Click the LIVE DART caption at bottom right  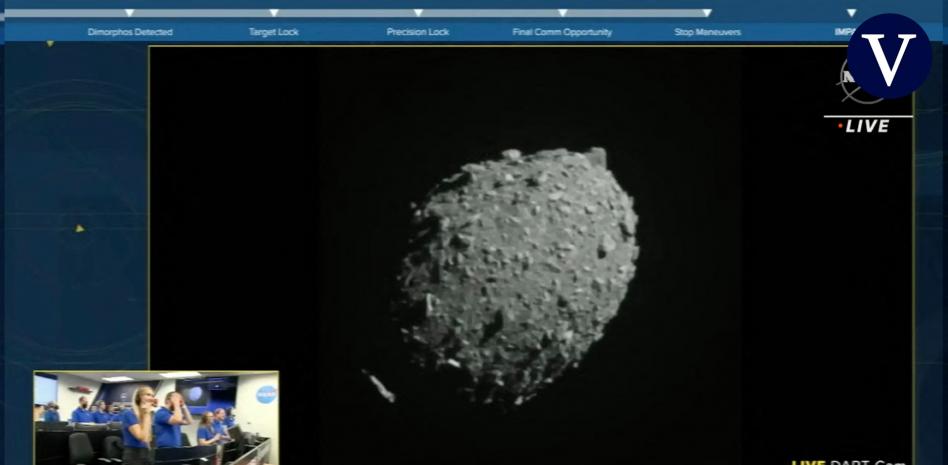(848, 461)
